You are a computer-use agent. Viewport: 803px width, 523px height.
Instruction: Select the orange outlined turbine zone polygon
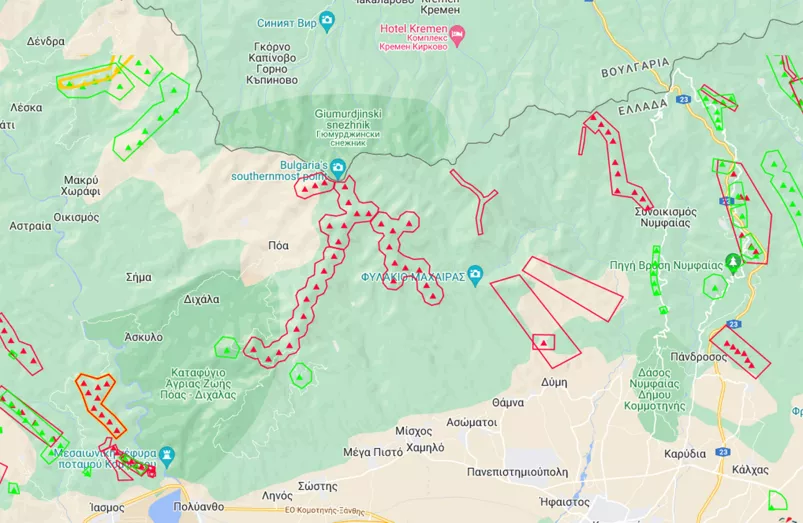coord(100,405)
